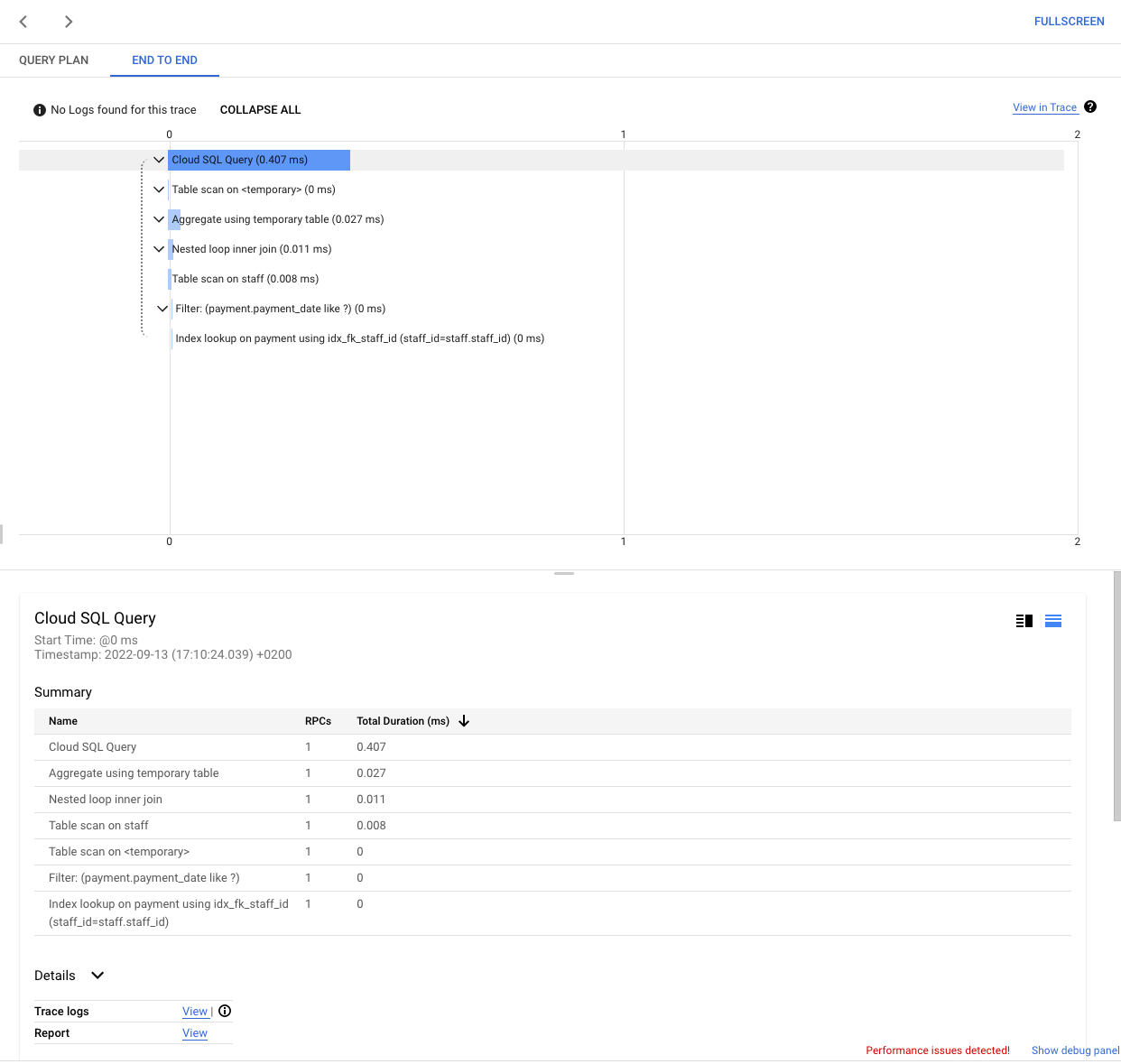Open Show debug panel link
1121x1064 pixels.
(1075, 1050)
